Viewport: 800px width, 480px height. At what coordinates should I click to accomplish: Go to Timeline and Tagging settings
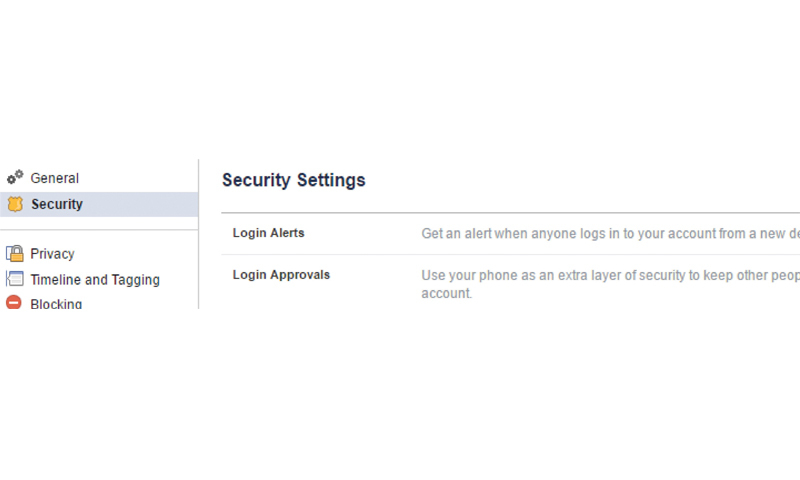click(x=95, y=280)
